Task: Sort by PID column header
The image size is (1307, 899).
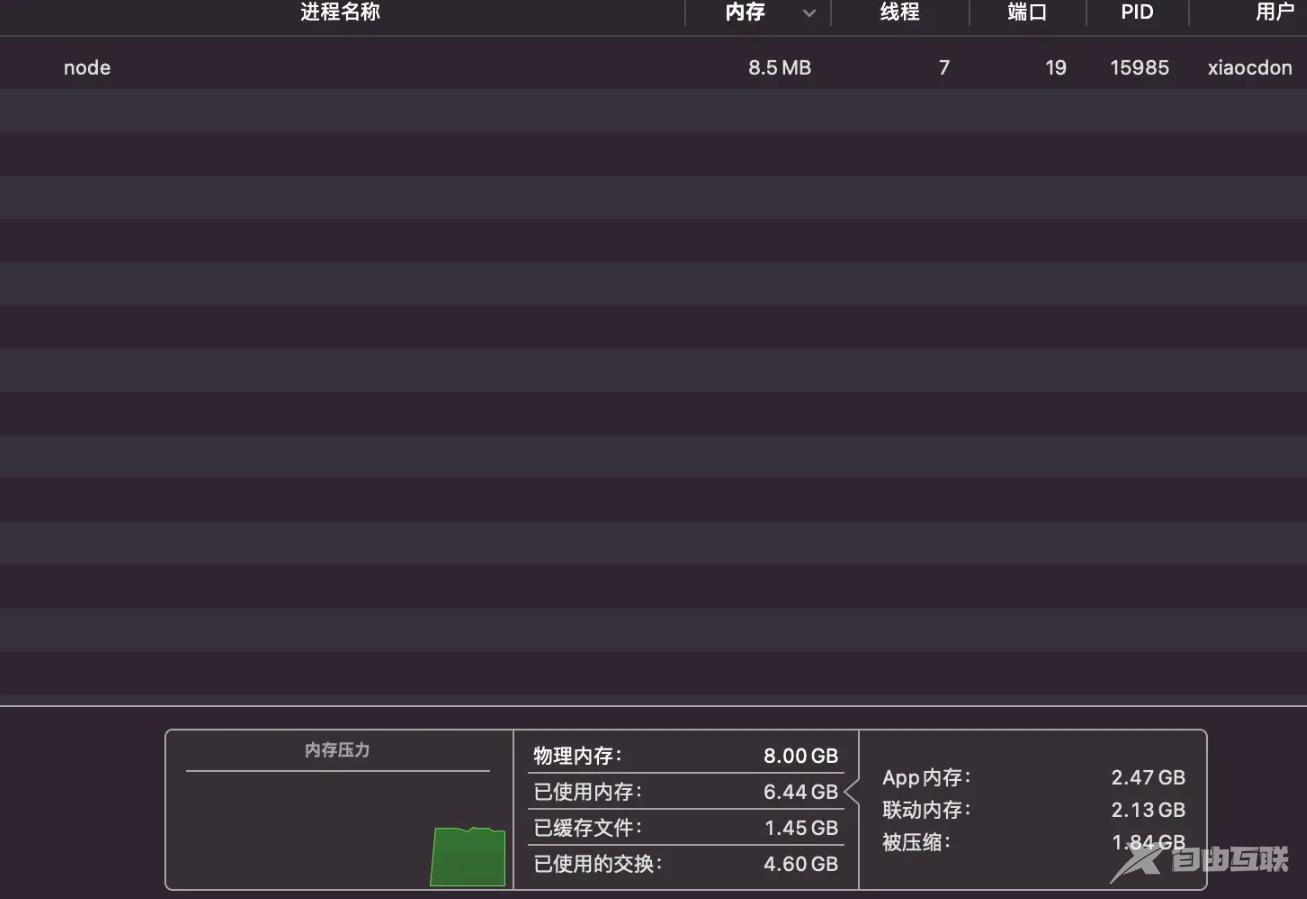Action: pos(1137,13)
